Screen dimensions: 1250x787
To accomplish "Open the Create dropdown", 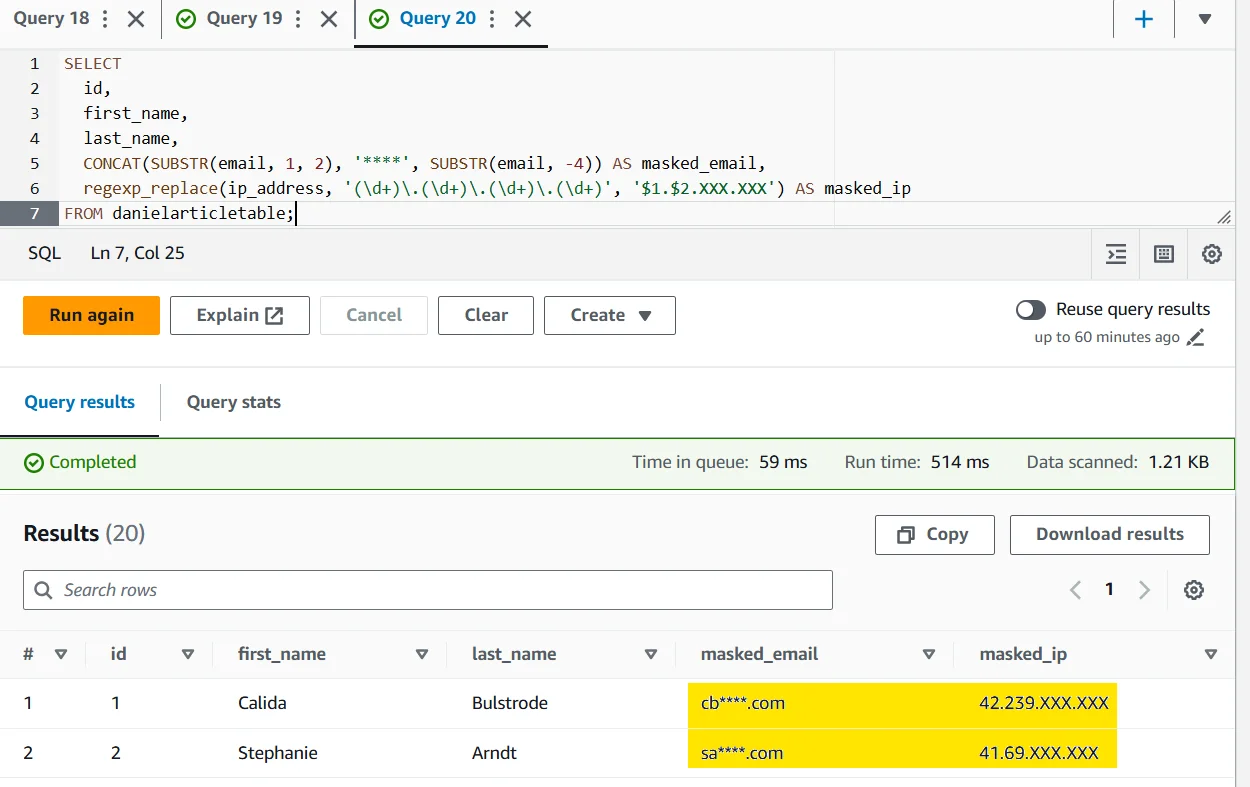I will click(x=609, y=315).
